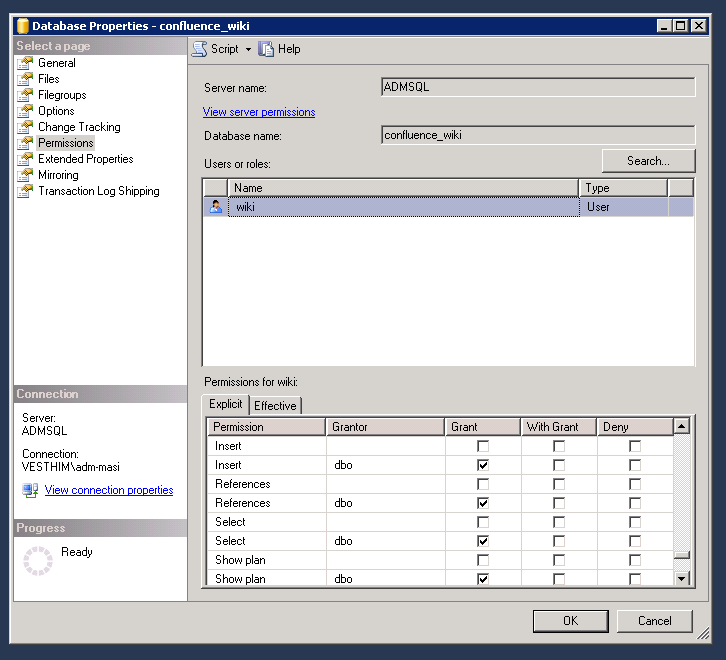
Task: Click the Help toolbar label
Action: [x=289, y=49]
